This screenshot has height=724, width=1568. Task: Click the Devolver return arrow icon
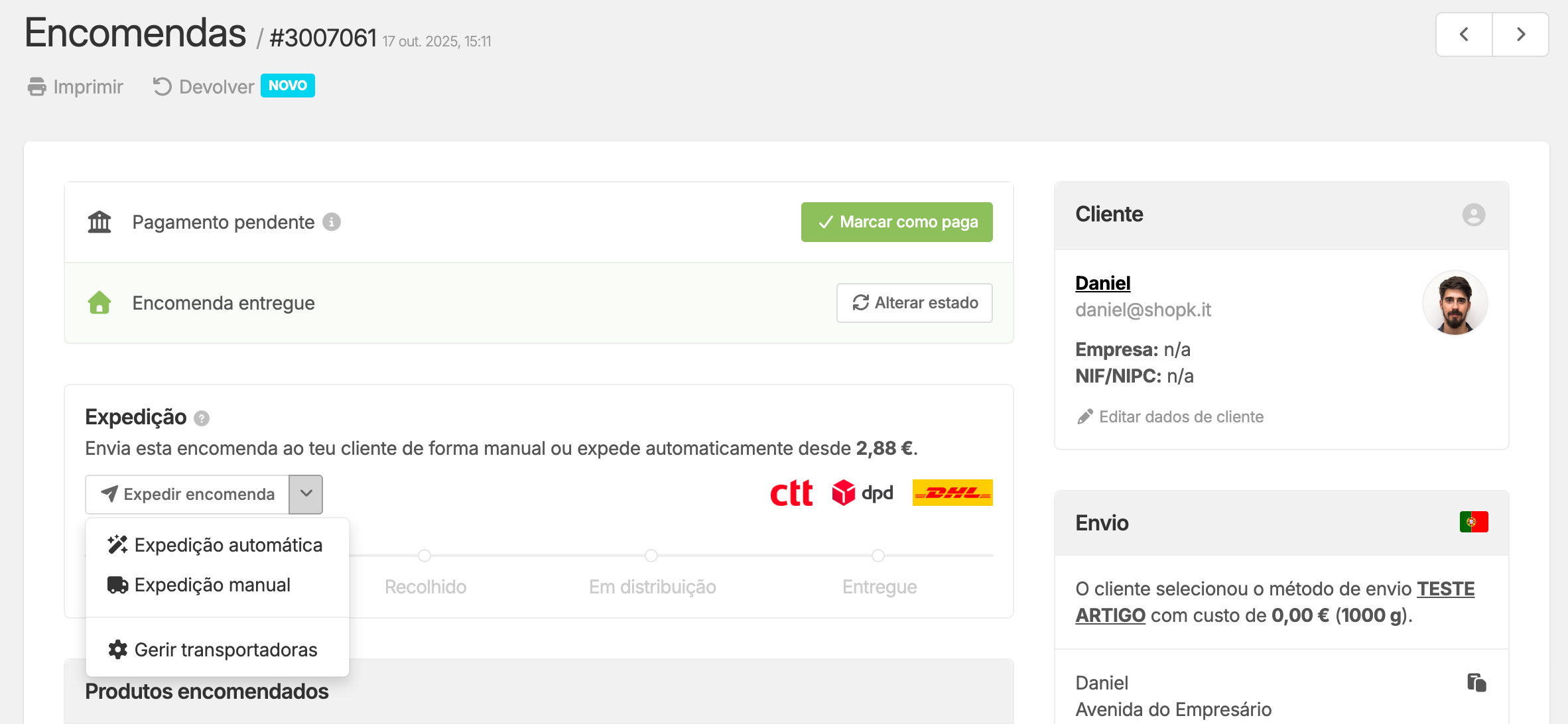(162, 87)
